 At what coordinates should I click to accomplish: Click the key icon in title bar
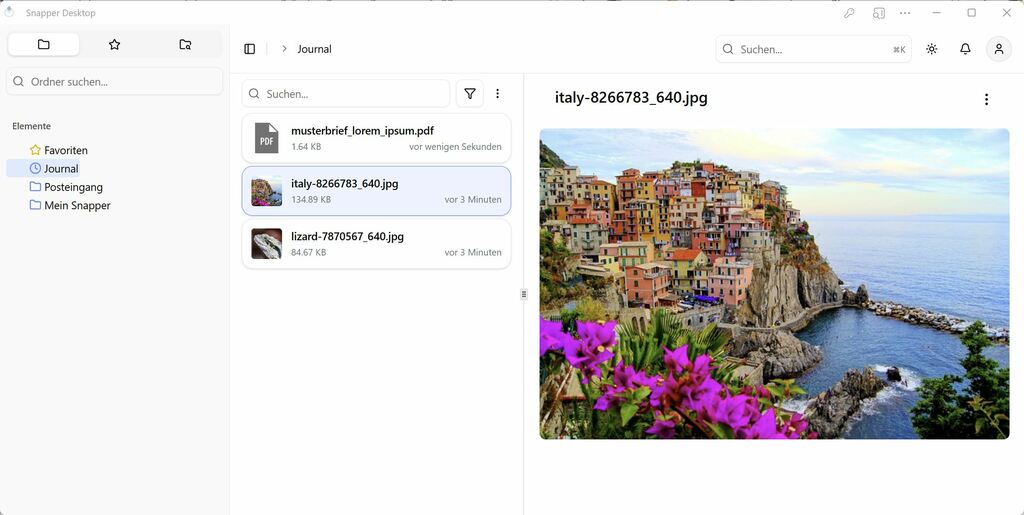point(849,13)
